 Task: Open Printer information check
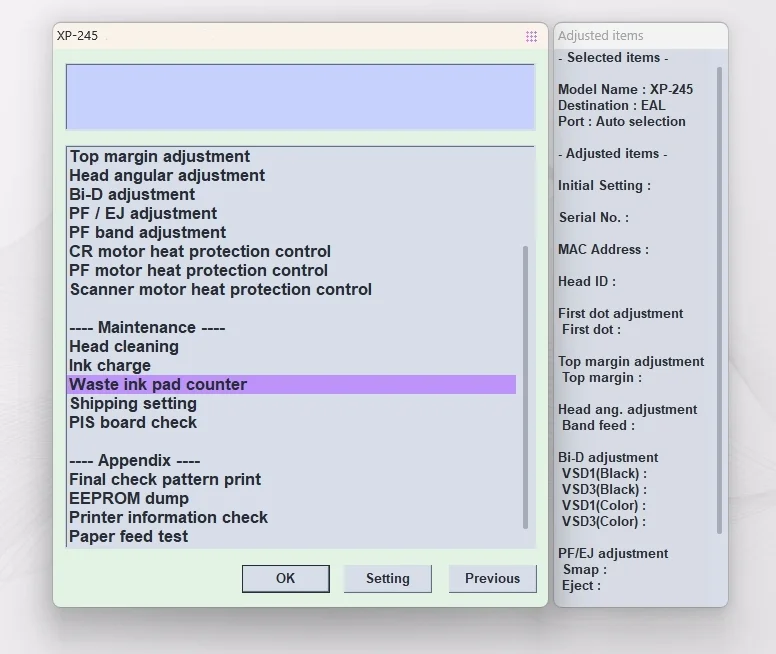tap(168, 517)
